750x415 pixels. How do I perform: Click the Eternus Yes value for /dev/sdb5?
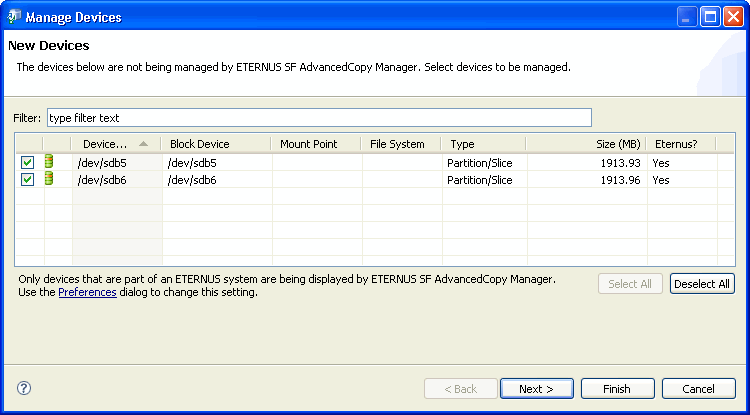coord(661,163)
